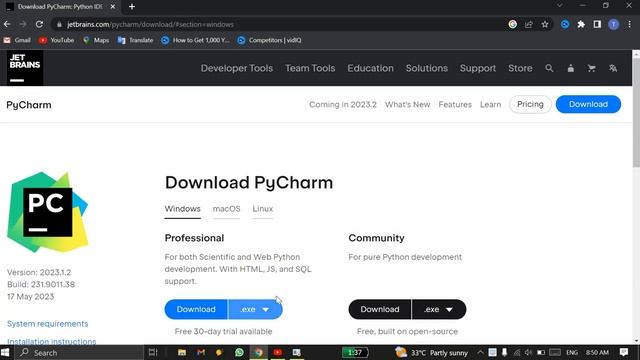Expand the Community .exe installer dropdown

click(x=439, y=309)
